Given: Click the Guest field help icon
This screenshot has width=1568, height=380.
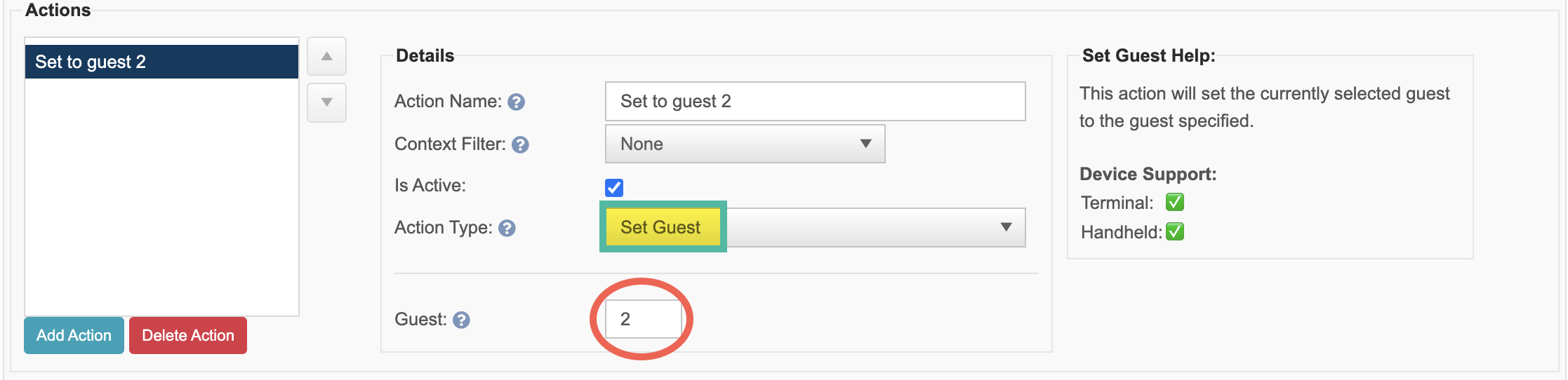Looking at the screenshot, I should pyautogui.click(x=461, y=320).
